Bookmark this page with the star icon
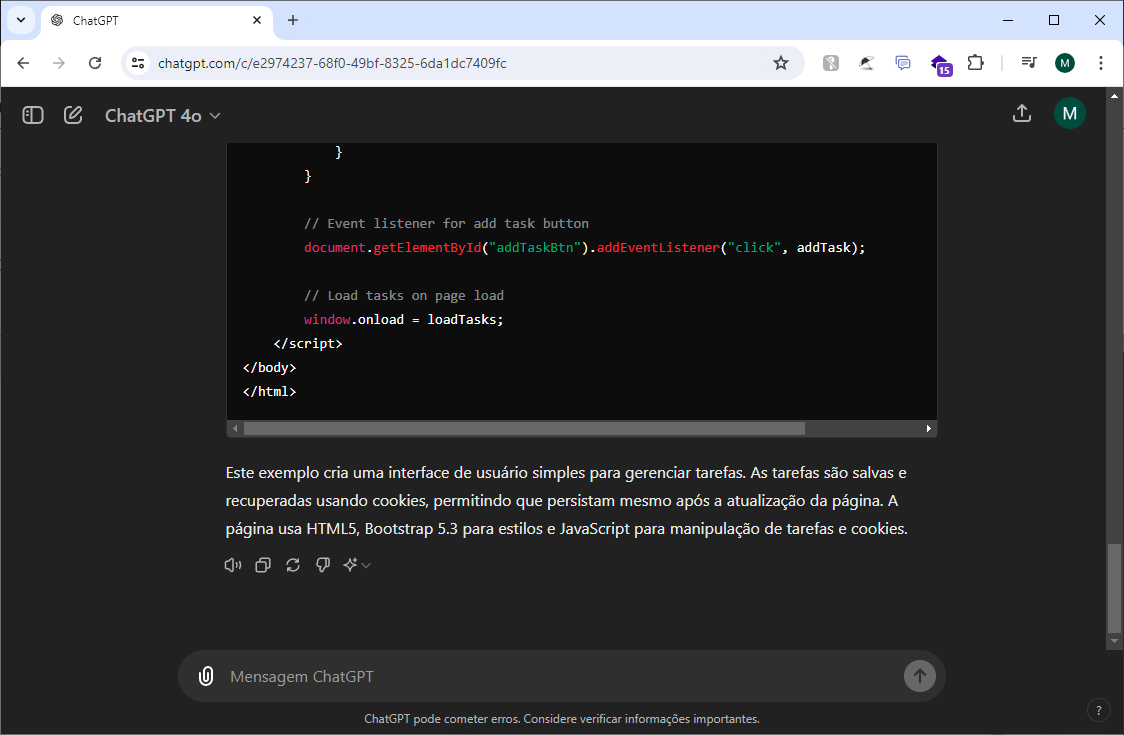 click(781, 63)
